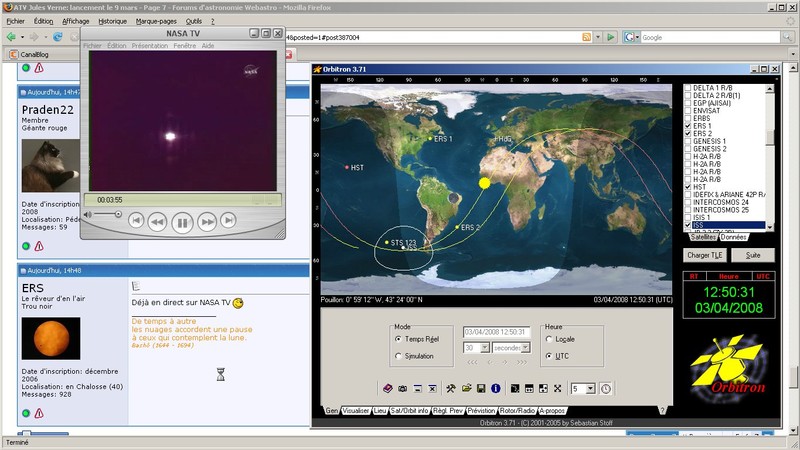
Task: Click the Charger TLE button
Action: [705, 255]
